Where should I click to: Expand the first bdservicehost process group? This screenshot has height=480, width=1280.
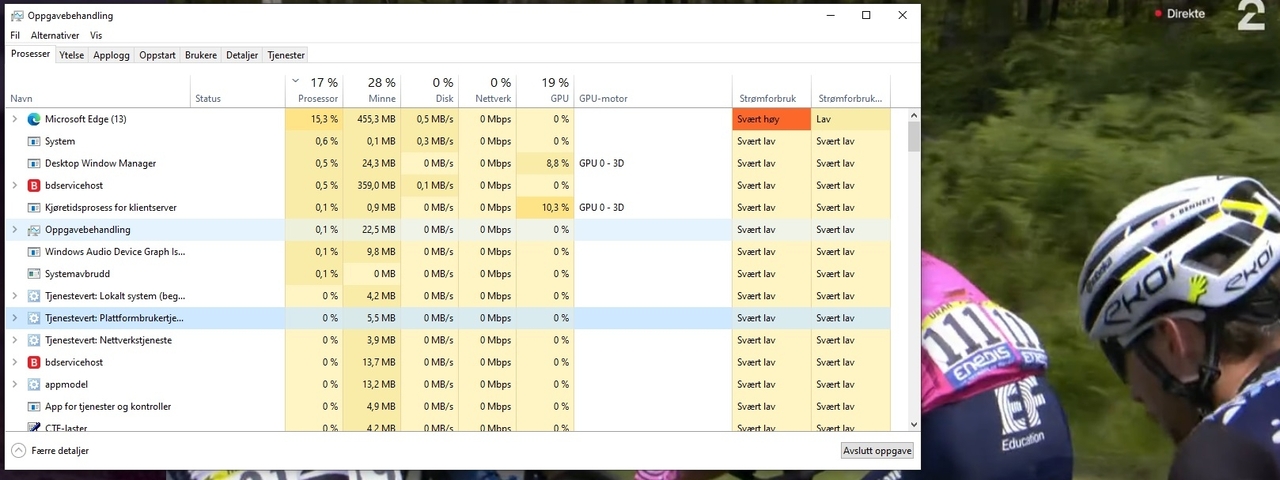point(14,185)
